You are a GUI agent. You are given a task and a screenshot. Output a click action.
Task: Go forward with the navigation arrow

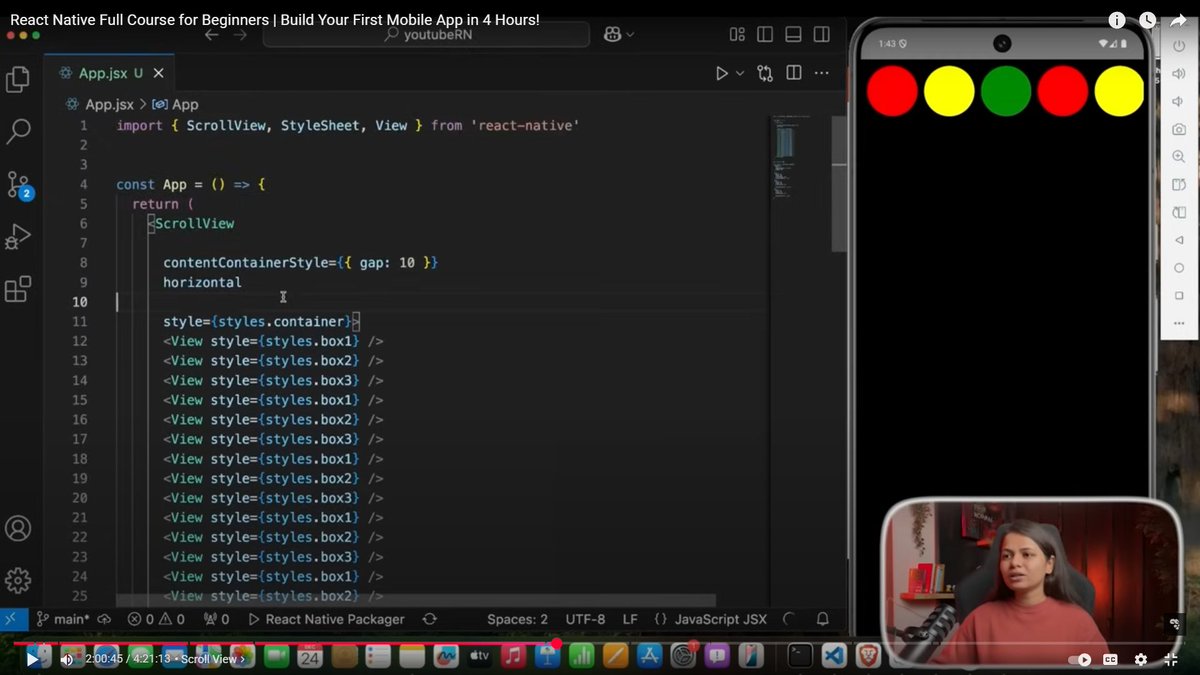tap(240, 34)
